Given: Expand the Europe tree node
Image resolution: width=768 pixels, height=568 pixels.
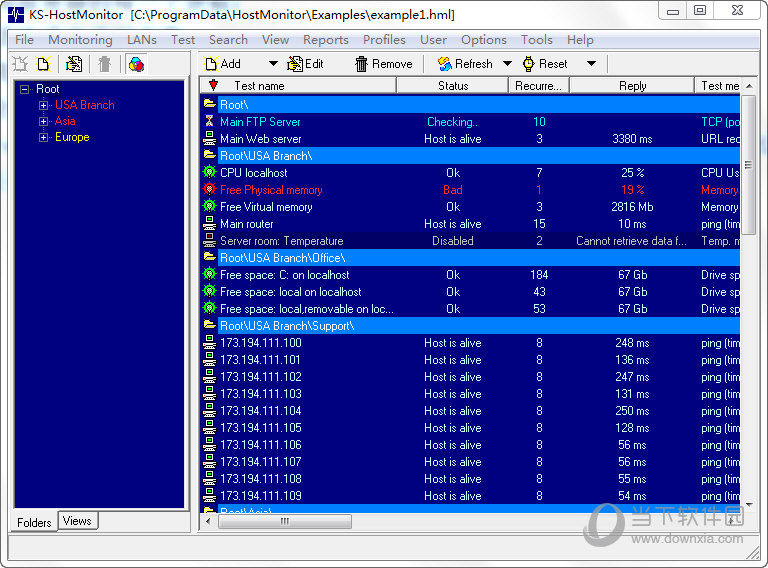Looking at the screenshot, I should click(x=44, y=138).
